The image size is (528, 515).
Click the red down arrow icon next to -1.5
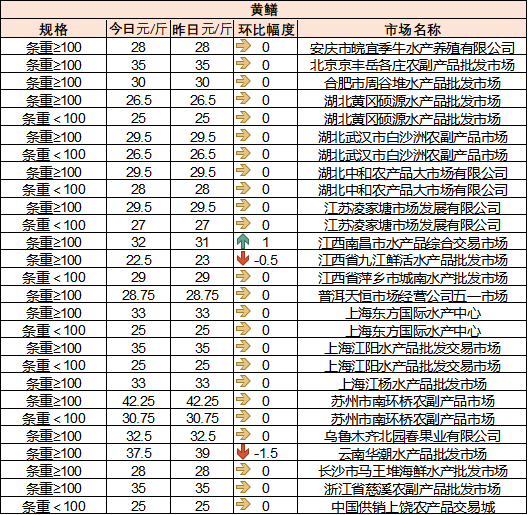[243, 452]
